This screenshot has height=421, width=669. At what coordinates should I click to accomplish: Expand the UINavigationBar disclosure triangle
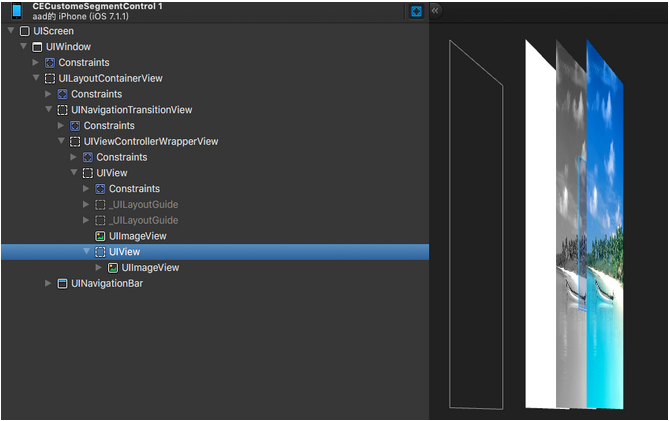[x=48, y=283]
